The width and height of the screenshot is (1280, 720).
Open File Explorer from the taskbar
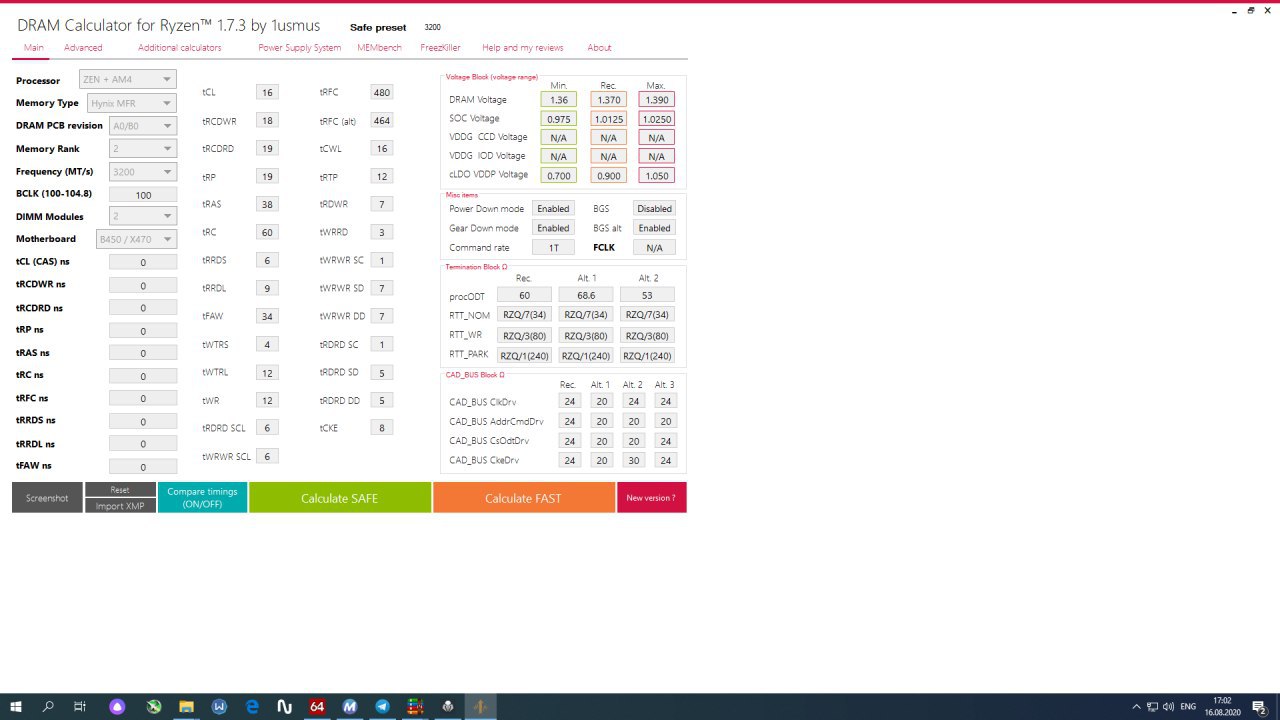(186, 706)
